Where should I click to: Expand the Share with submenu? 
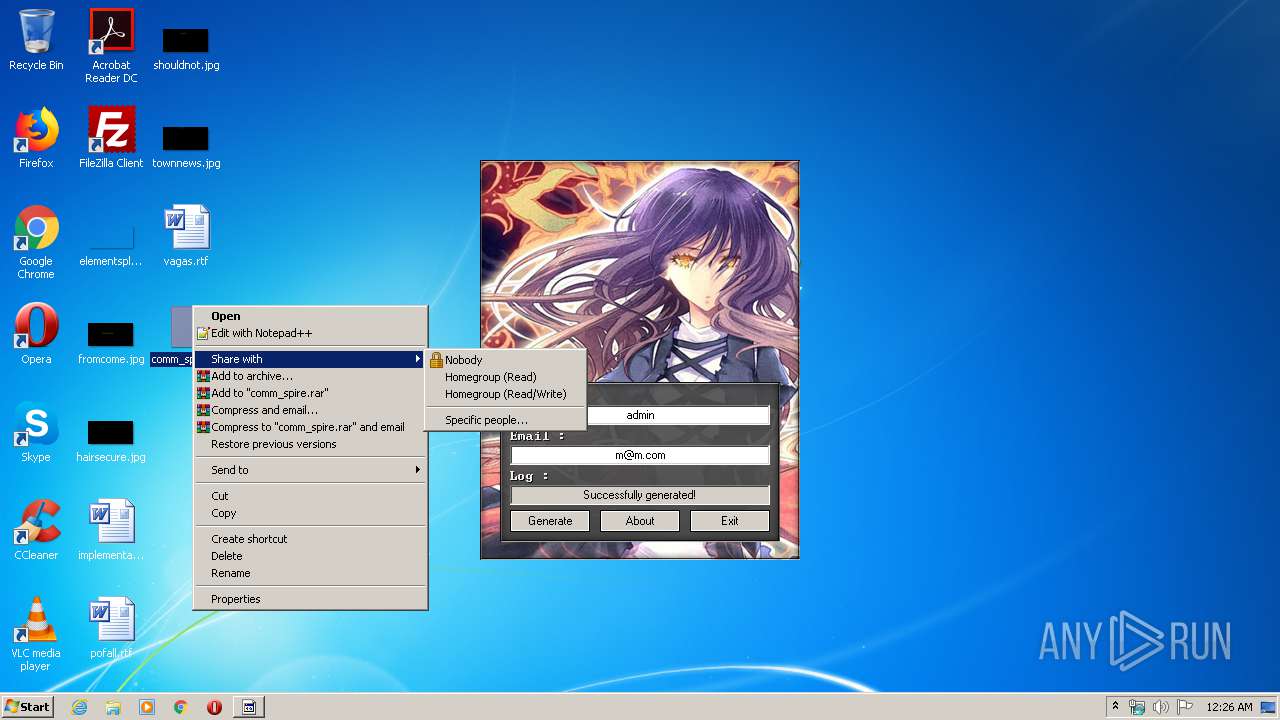[310, 359]
